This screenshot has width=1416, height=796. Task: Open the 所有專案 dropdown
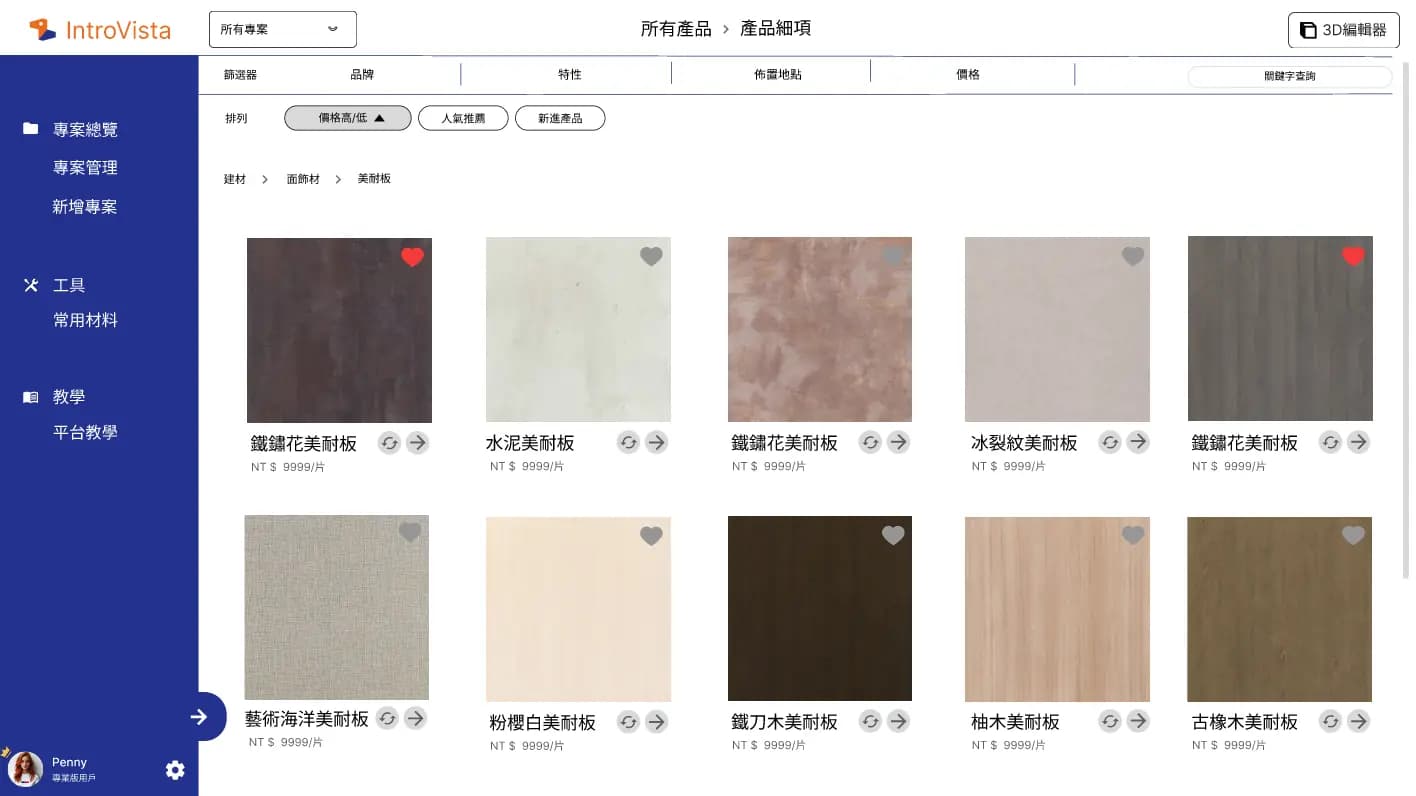(x=282, y=29)
